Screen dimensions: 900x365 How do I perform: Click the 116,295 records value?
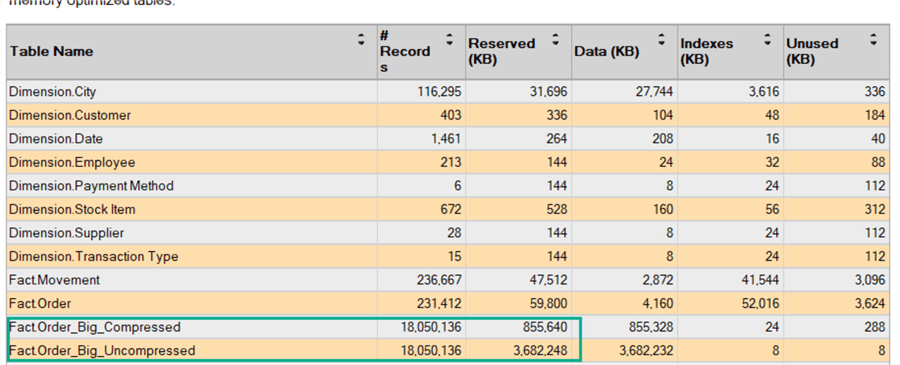point(439,92)
